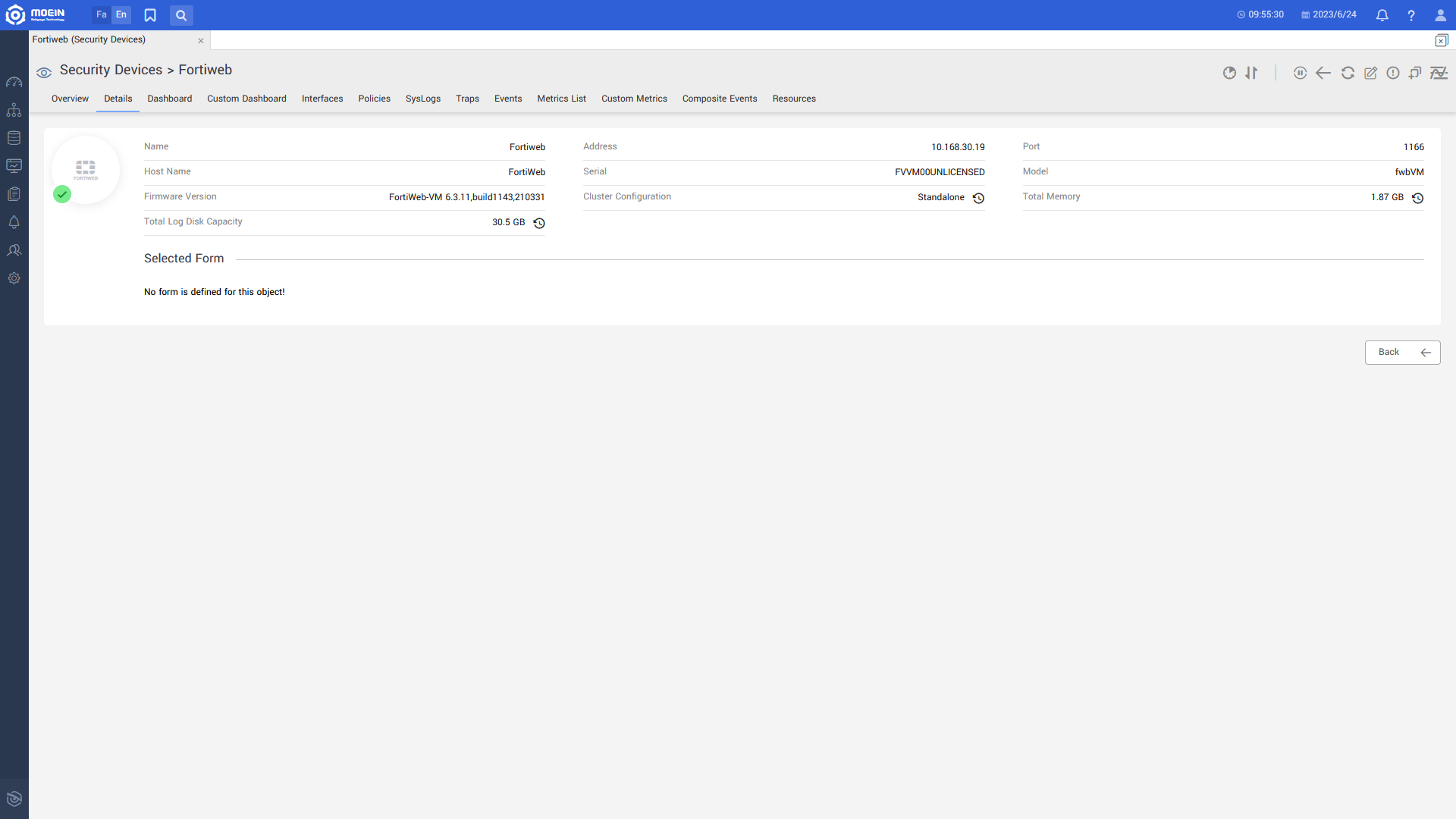Image resolution: width=1456 pixels, height=819 pixels.
Task: Click the edit pencil icon in toolbar
Action: [1370, 73]
